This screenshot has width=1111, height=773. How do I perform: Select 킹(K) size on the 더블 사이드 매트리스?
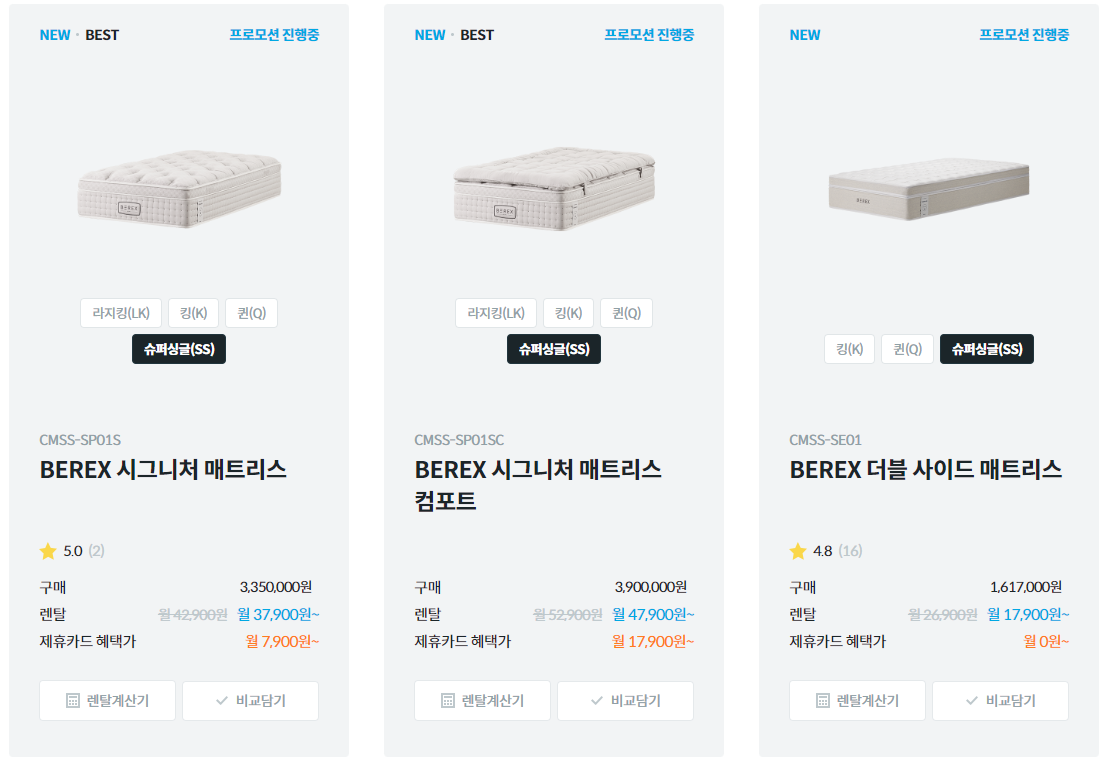(849, 348)
